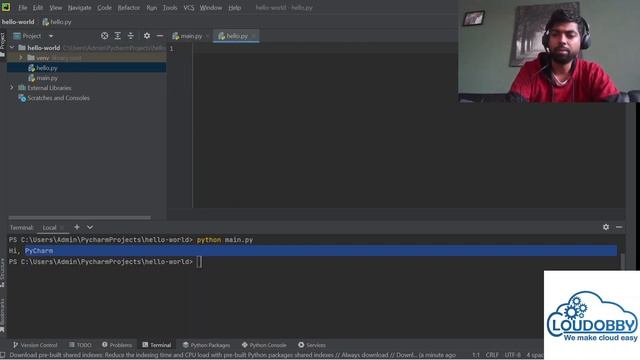Open the VCS menu

[189, 8]
